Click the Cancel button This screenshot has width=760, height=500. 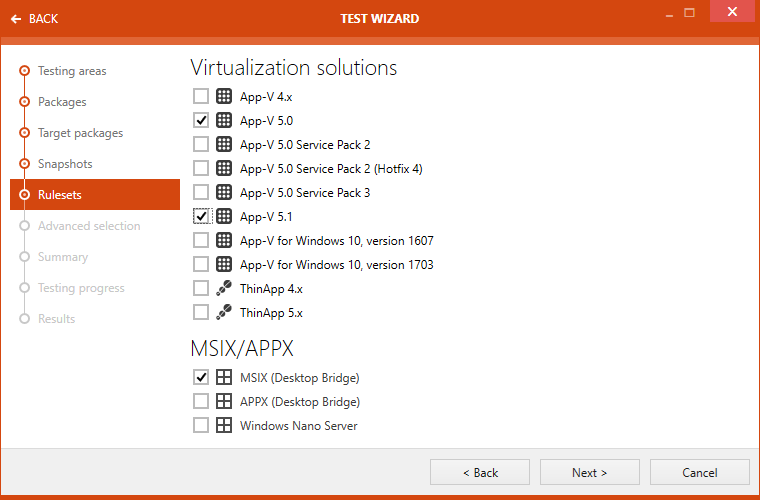click(699, 472)
